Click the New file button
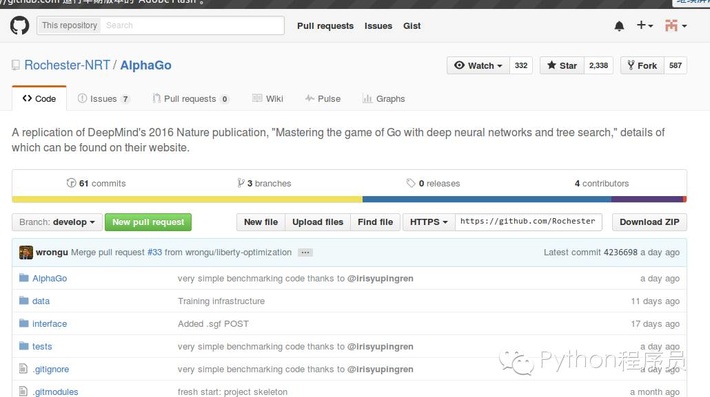The height and width of the screenshot is (397, 710). pyautogui.click(x=261, y=222)
